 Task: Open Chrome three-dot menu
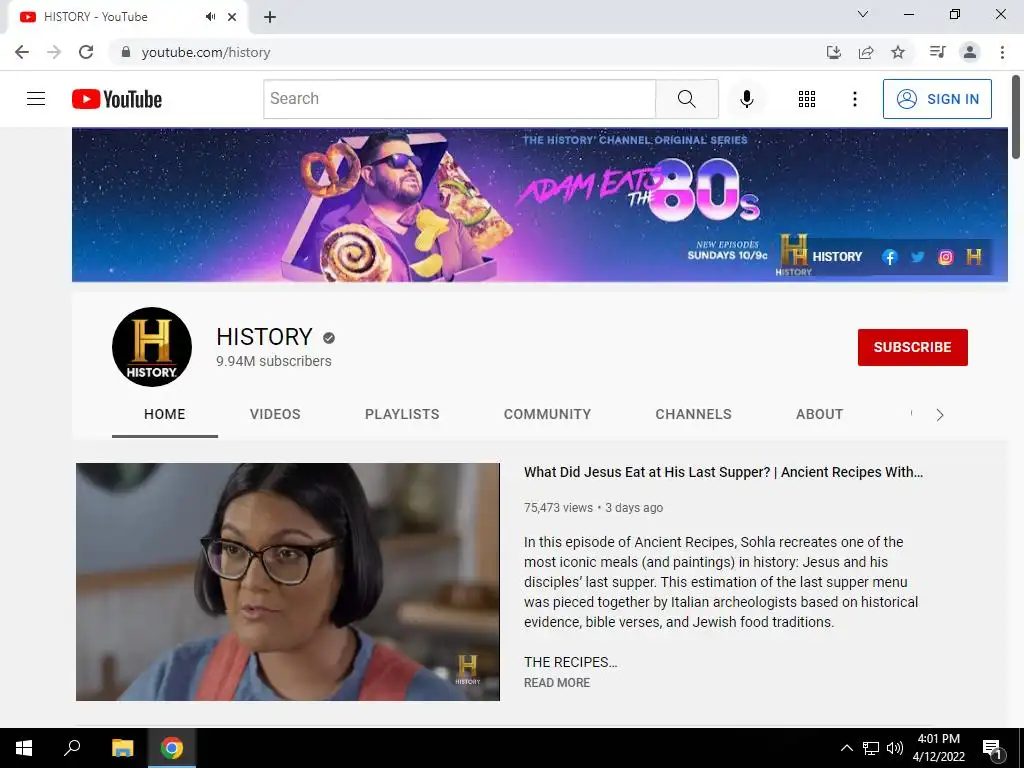point(1002,52)
